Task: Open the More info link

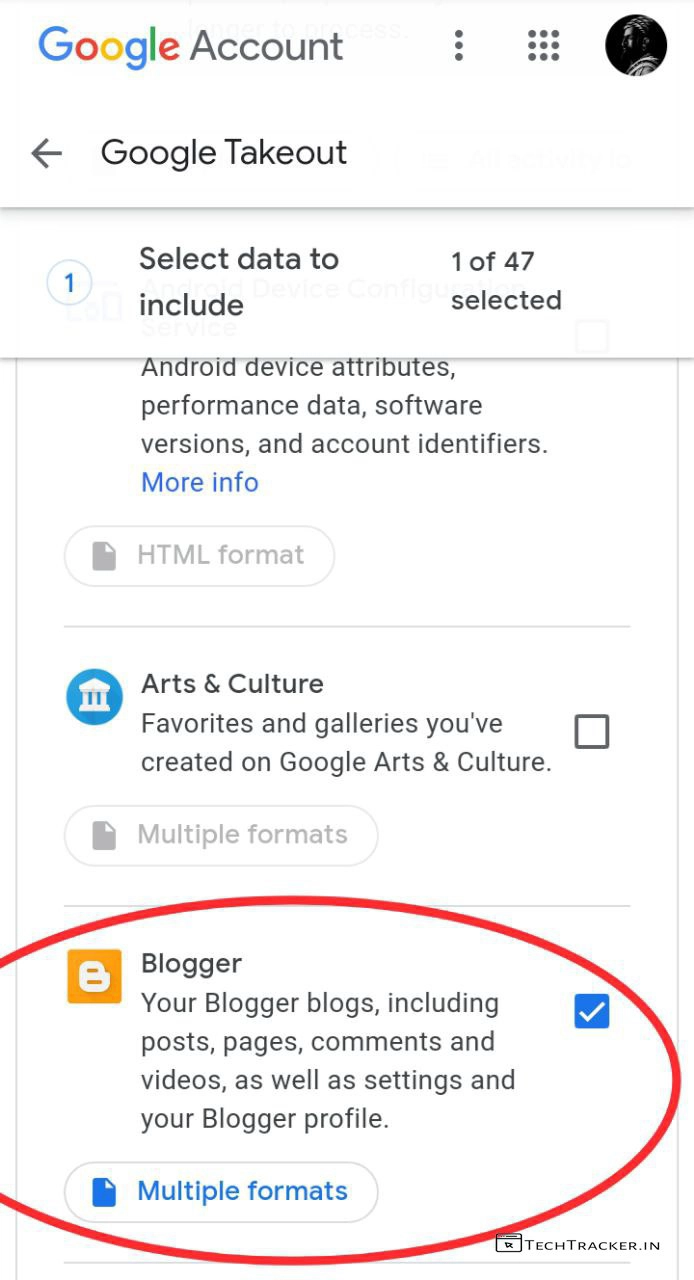Action: [x=200, y=482]
